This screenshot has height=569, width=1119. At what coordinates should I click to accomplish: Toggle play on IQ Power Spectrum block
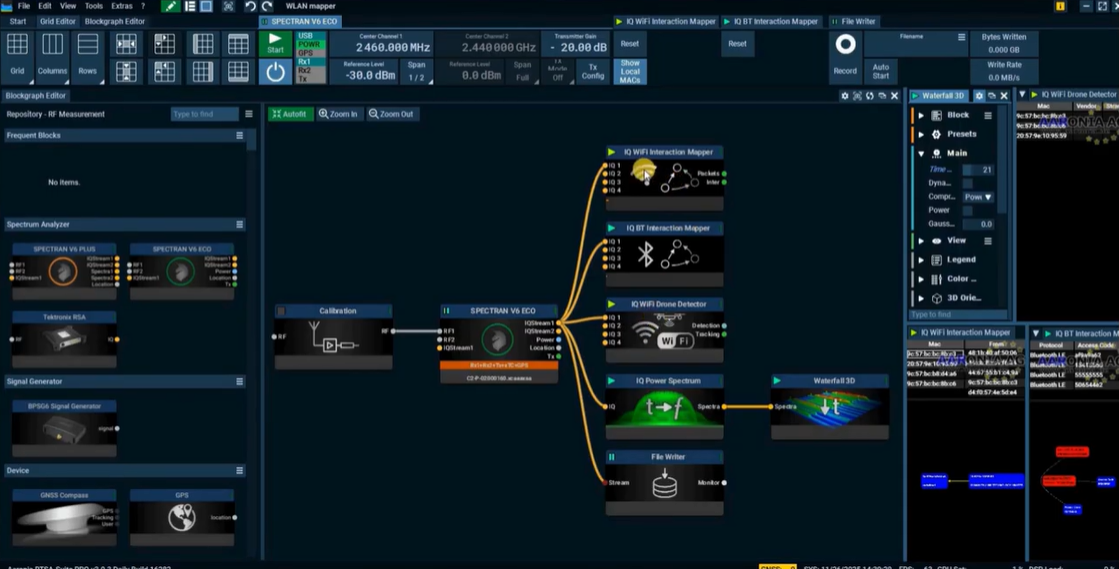[612, 381]
